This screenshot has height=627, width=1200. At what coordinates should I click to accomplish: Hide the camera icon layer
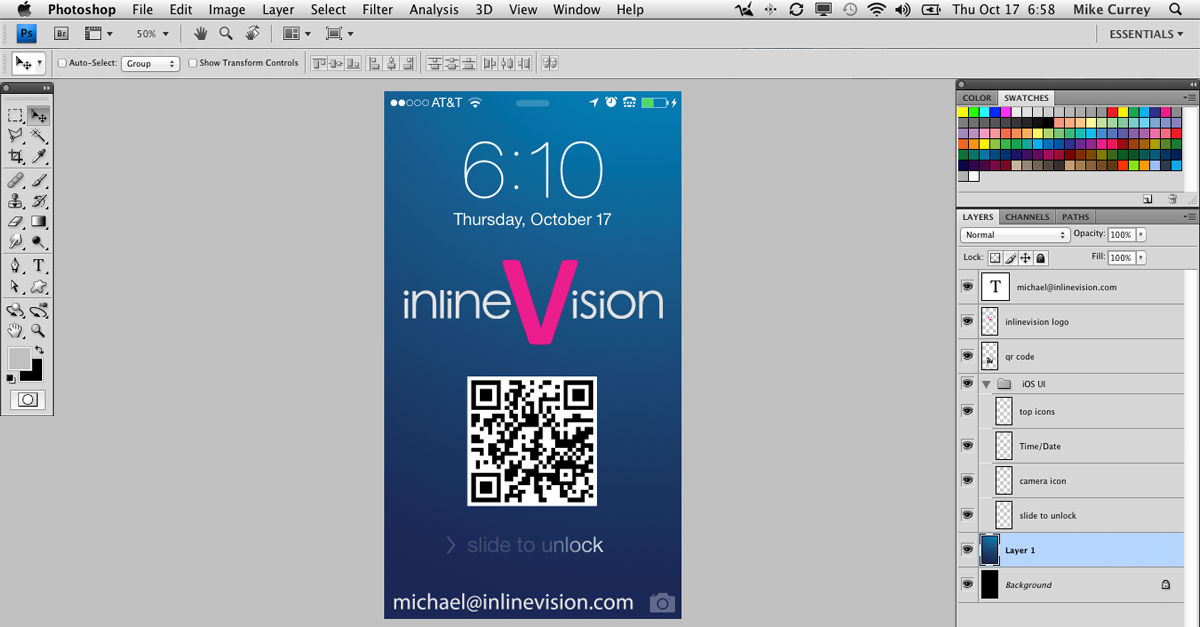[x=967, y=481]
